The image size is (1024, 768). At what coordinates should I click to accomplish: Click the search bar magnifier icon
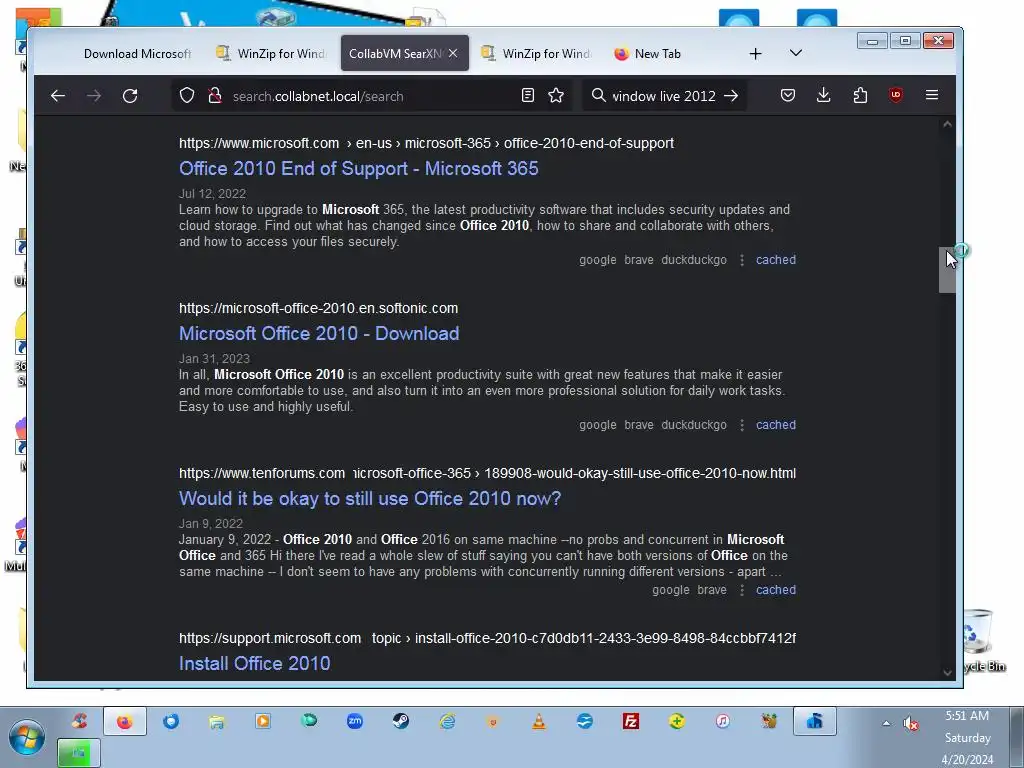pyautogui.click(x=598, y=95)
